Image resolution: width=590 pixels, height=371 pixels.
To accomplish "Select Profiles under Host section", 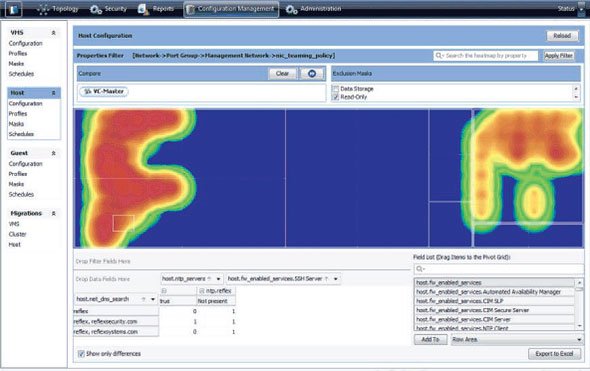I will [18, 114].
